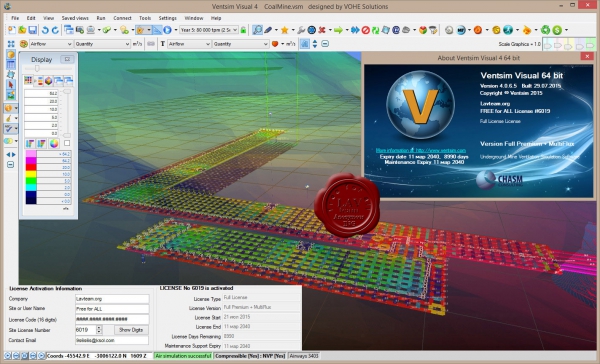This screenshot has height=364, width=600.
Task: Open the Tools menu
Action: click(x=145, y=18)
